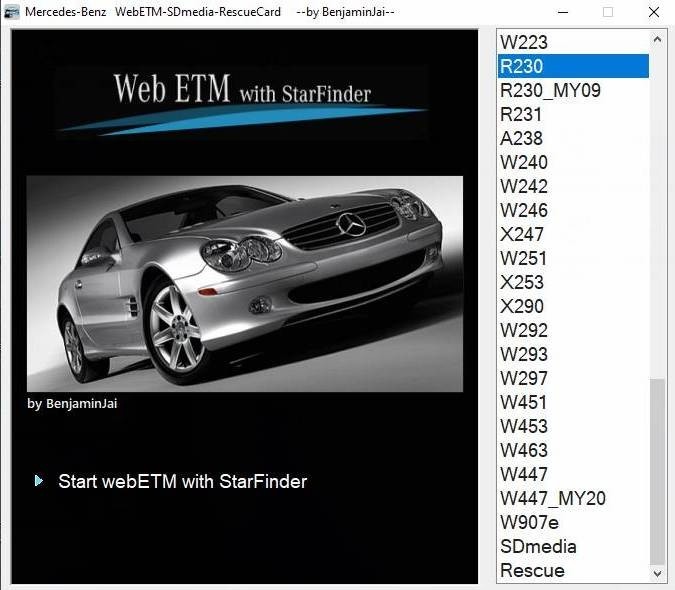The height and width of the screenshot is (590, 675).
Task: Select W240 in the list
Action: click(573, 162)
